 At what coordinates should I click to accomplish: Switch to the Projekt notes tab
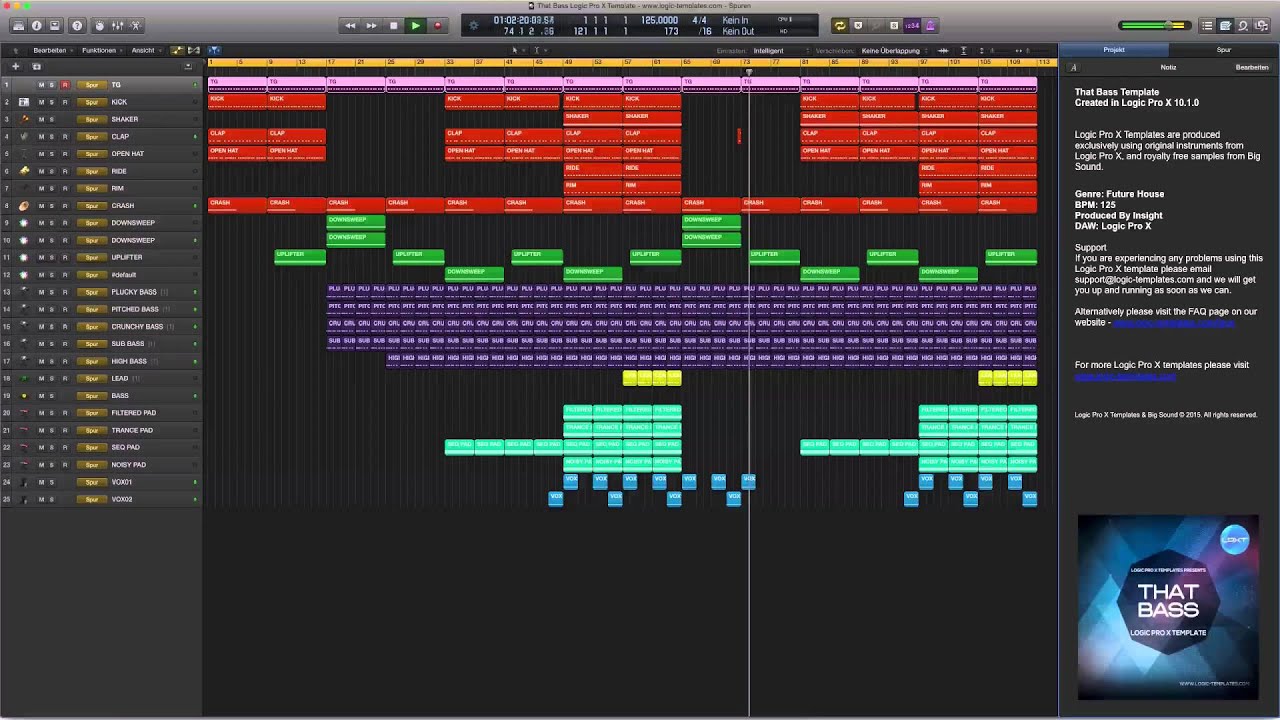point(1114,50)
